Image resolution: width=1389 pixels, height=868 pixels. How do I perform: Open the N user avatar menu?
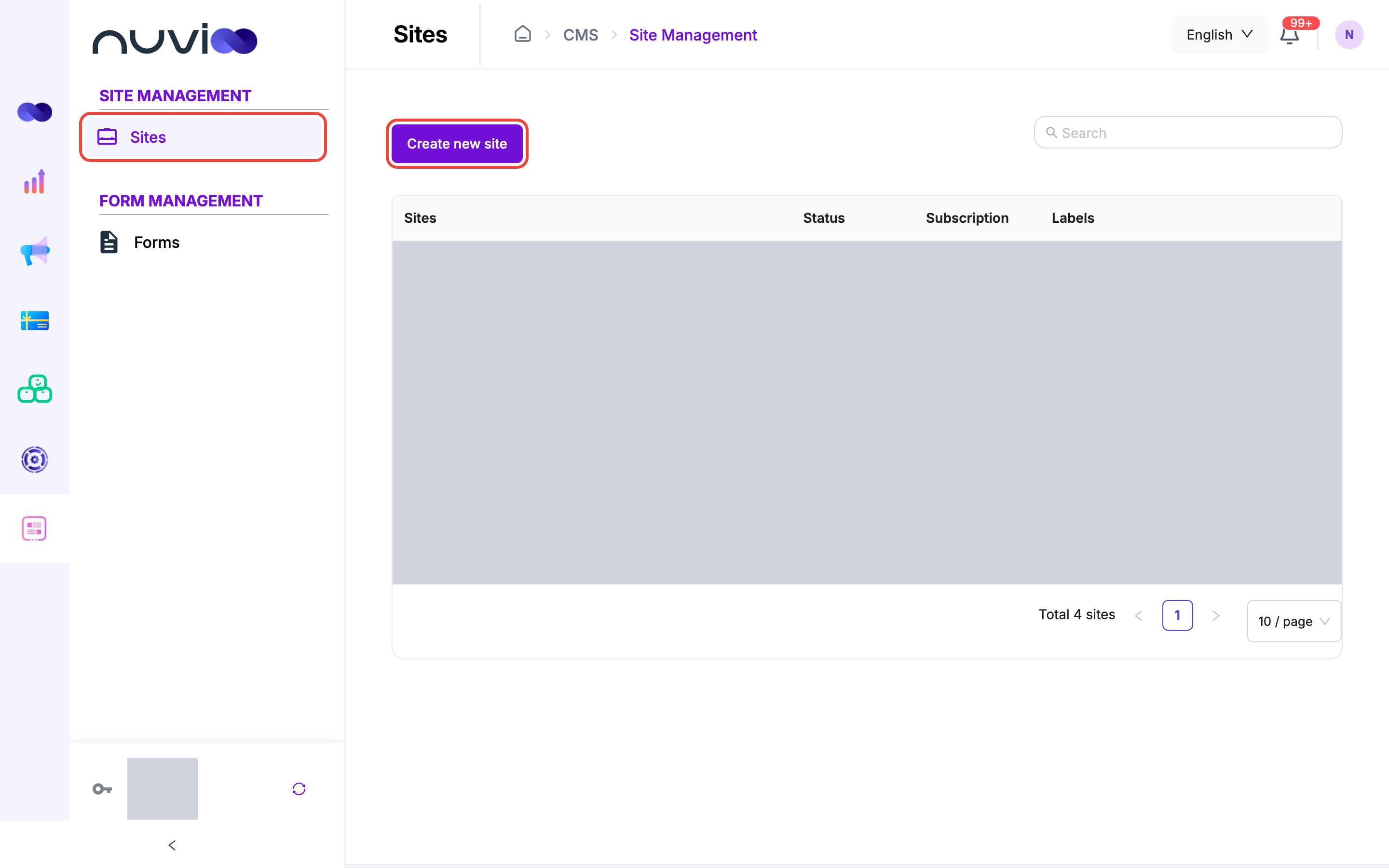click(x=1349, y=35)
